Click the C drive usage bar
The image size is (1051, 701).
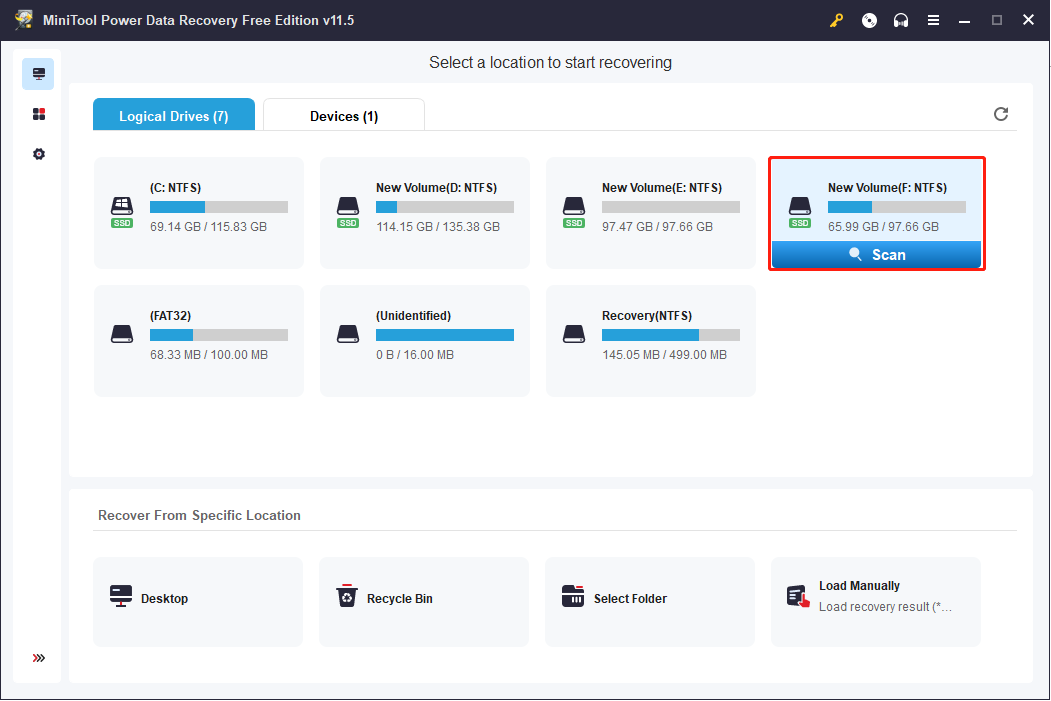coord(219,207)
